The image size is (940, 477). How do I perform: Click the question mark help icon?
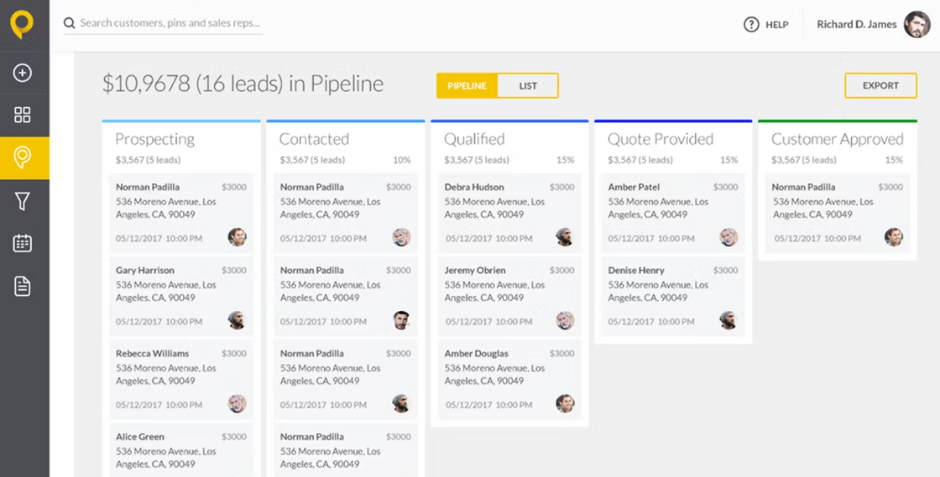pos(751,25)
